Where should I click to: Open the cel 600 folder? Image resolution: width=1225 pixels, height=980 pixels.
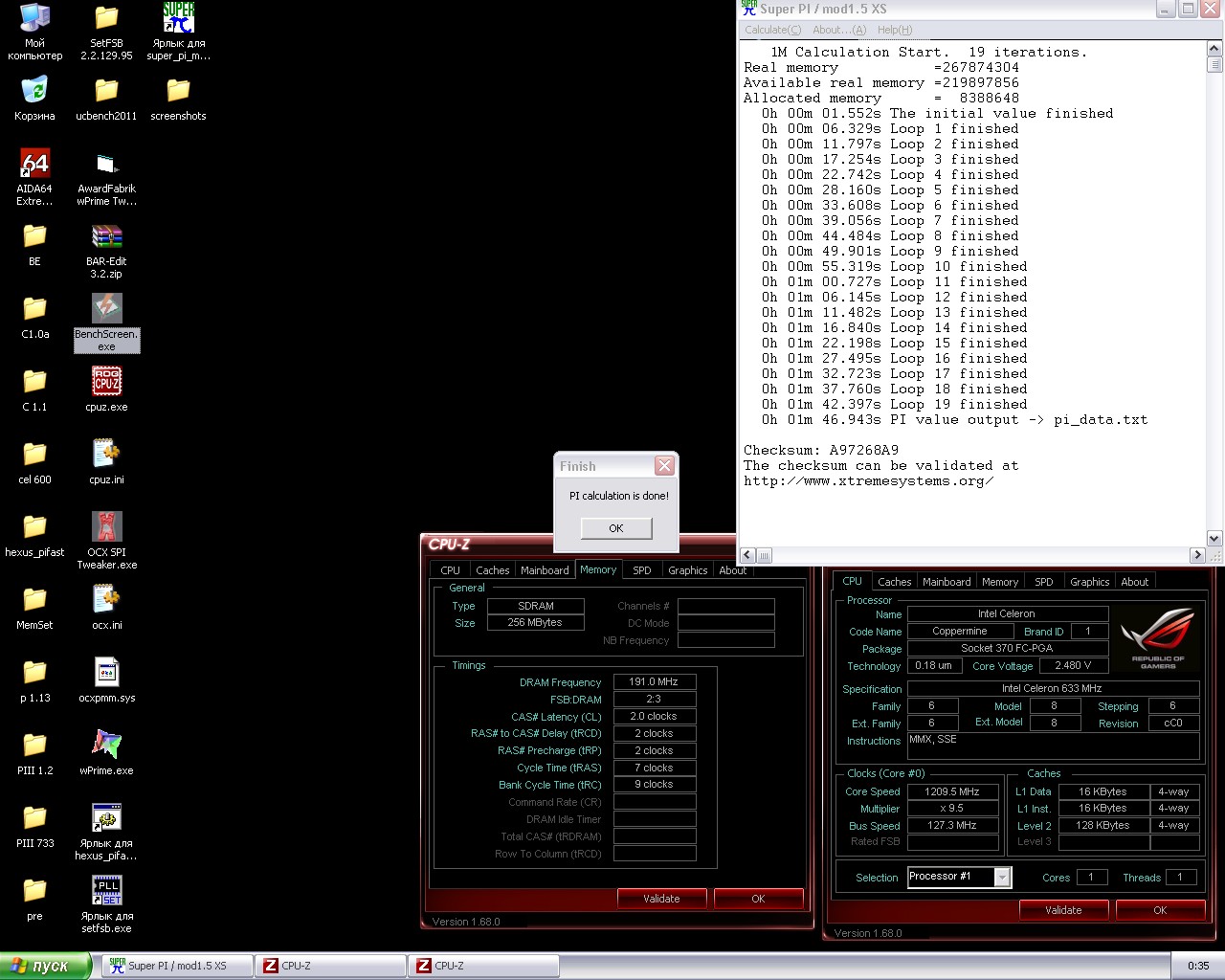coord(34,462)
